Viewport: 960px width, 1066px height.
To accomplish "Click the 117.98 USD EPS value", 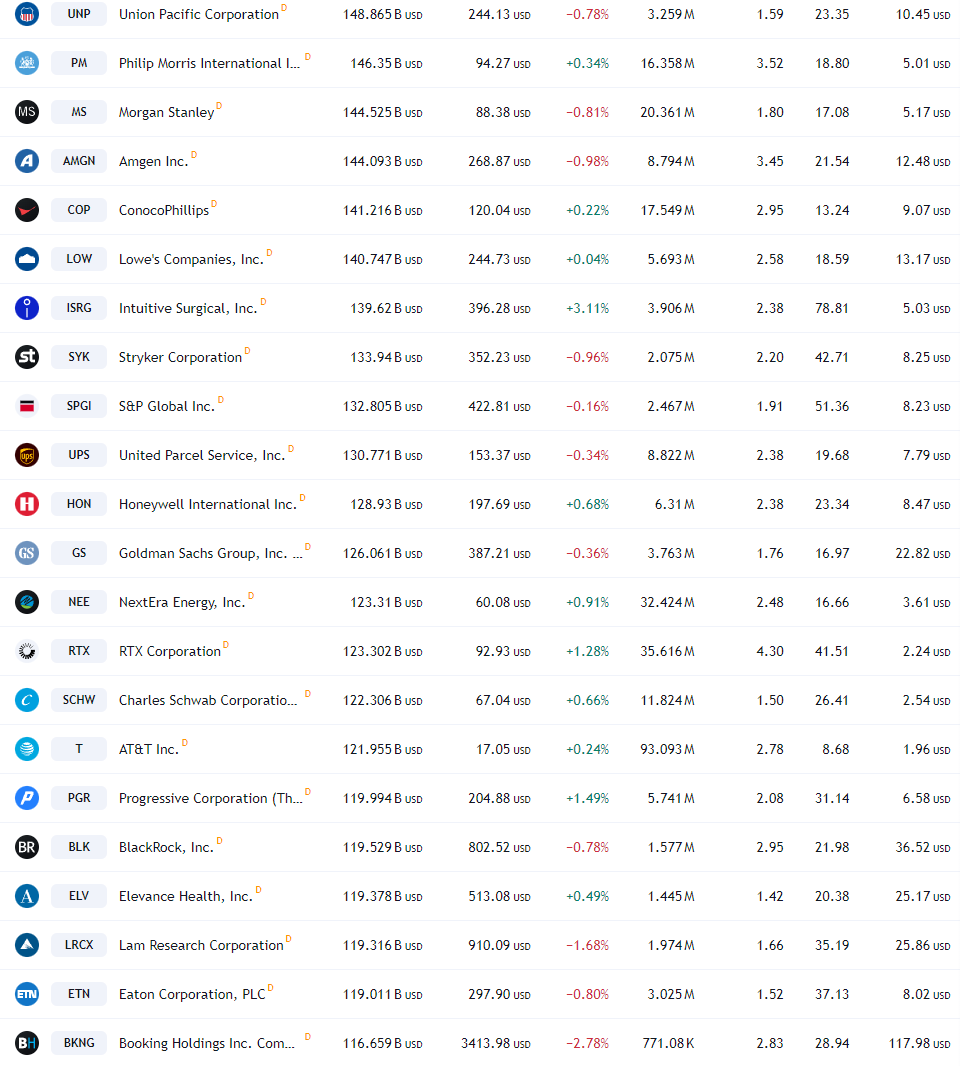I will (x=919, y=1043).
